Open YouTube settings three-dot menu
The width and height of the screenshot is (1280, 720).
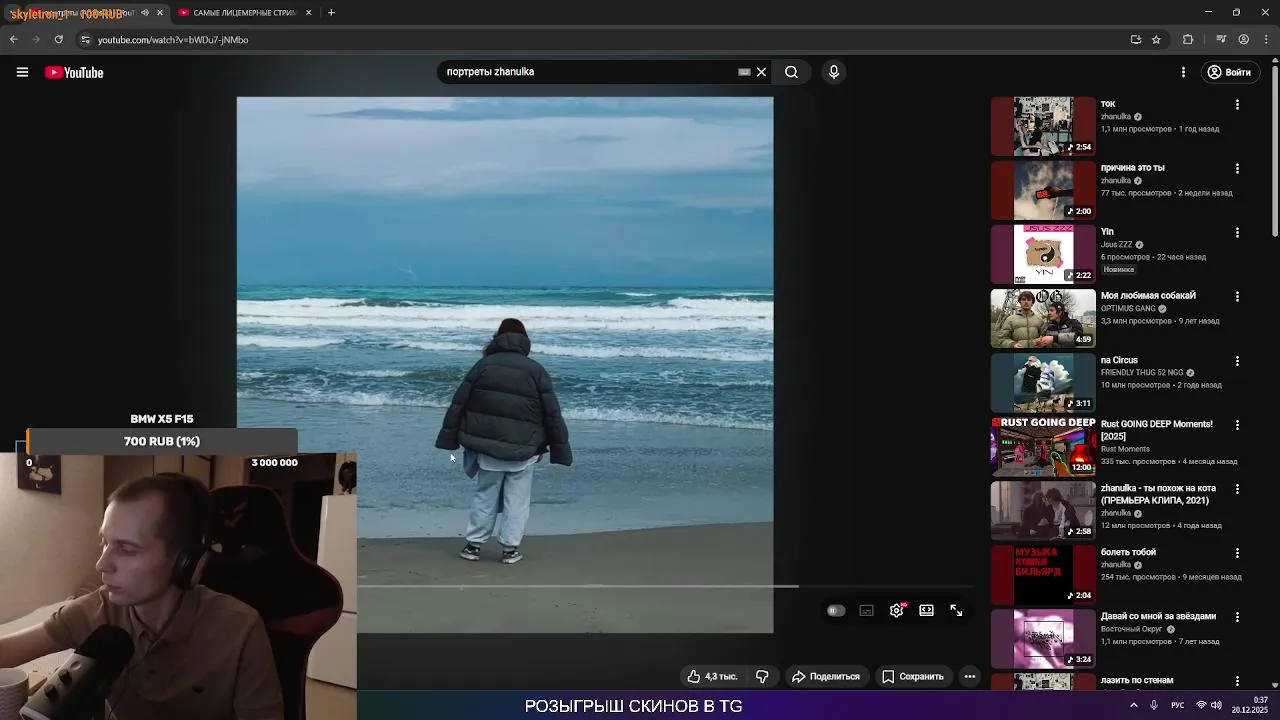[x=1183, y=72]
